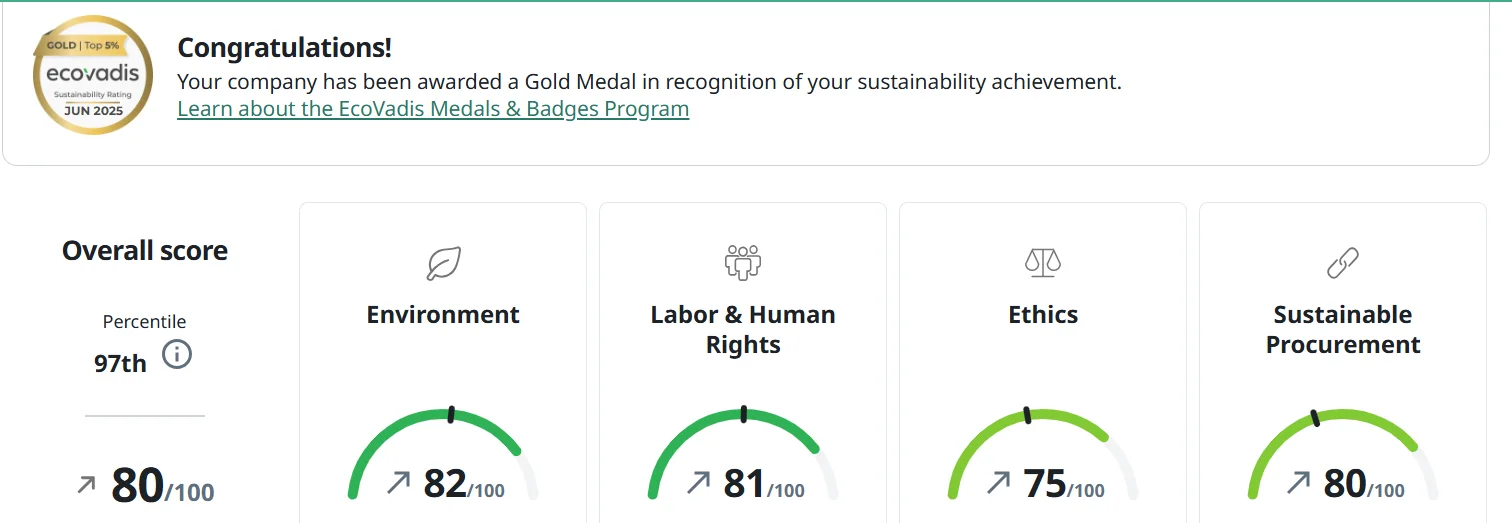Click the Ethics score trend arrow
The image size is (1512, 523).
click(998, 483)
